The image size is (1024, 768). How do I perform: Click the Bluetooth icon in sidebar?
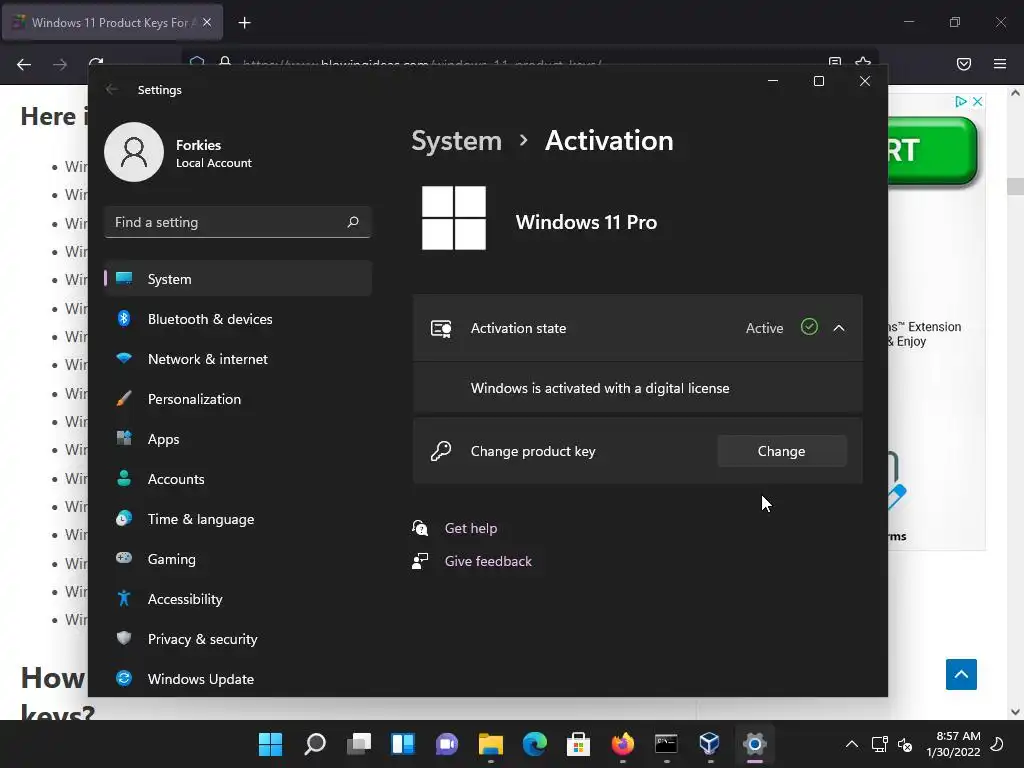[x=123, y=318]
